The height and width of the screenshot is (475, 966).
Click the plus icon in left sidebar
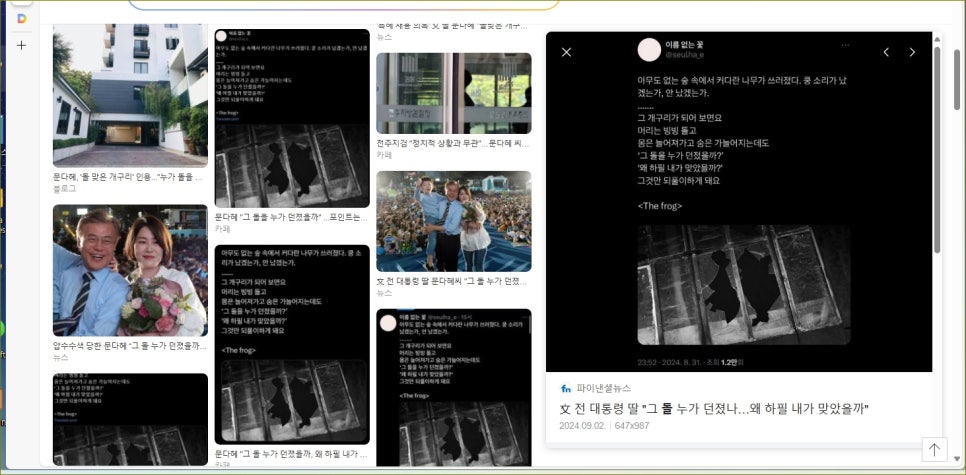[x=22, y=45]
